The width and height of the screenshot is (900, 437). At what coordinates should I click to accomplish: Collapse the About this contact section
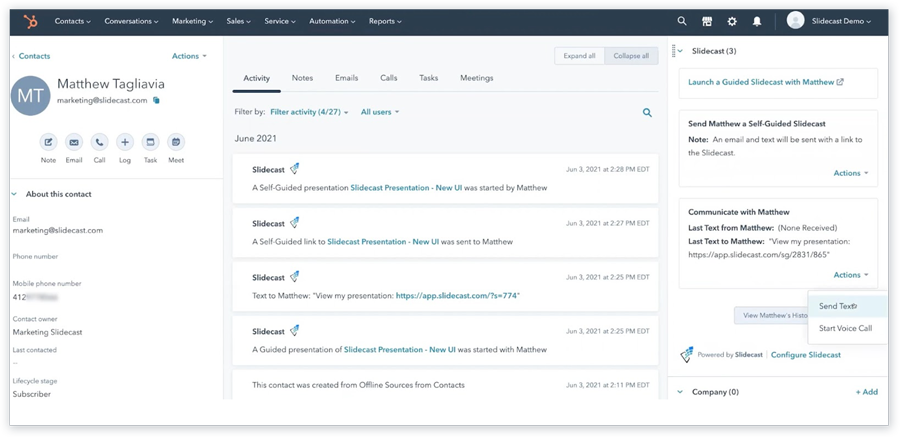[14, 194]
